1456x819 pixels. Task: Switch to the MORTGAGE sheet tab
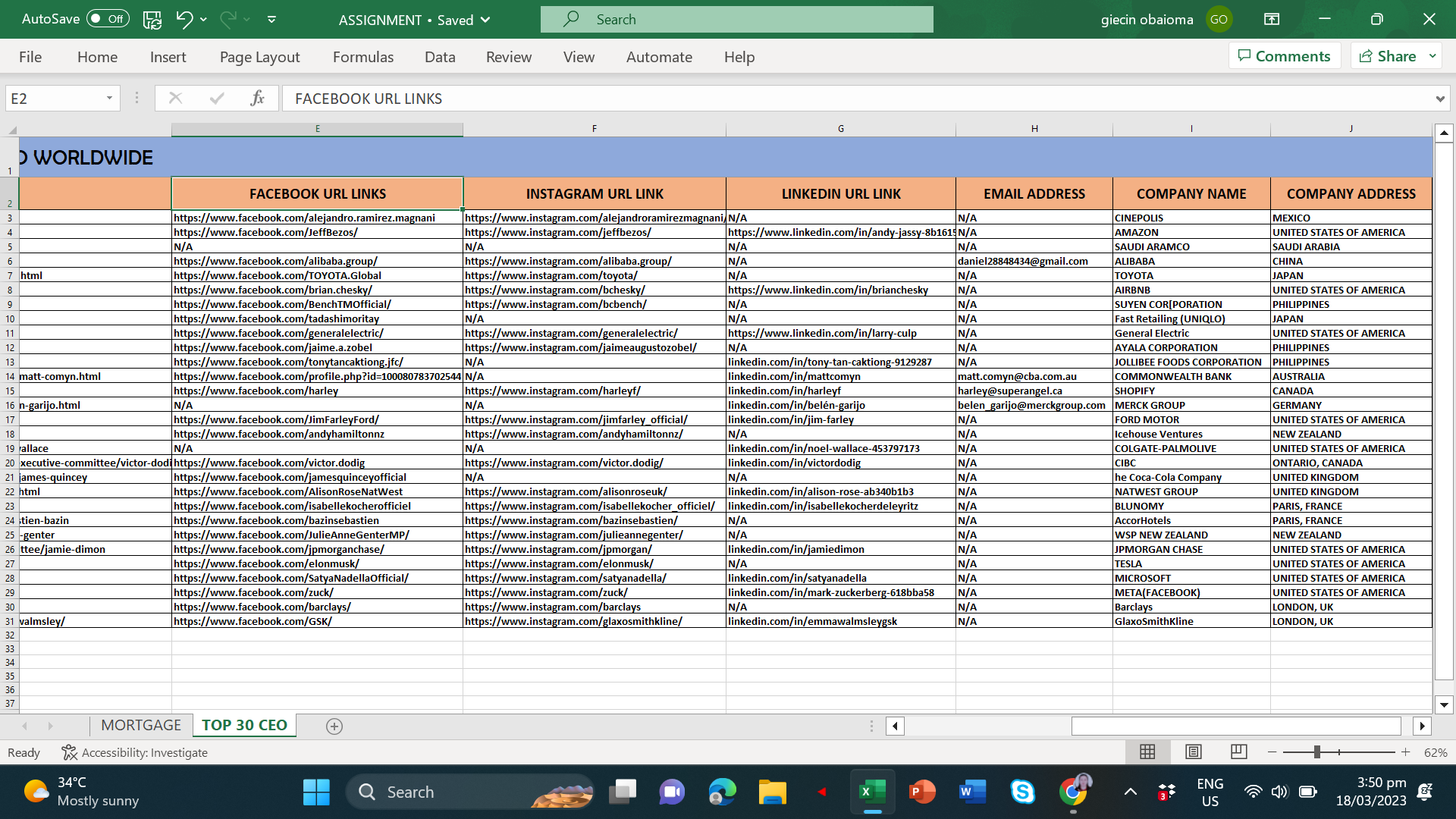[141, 726]
